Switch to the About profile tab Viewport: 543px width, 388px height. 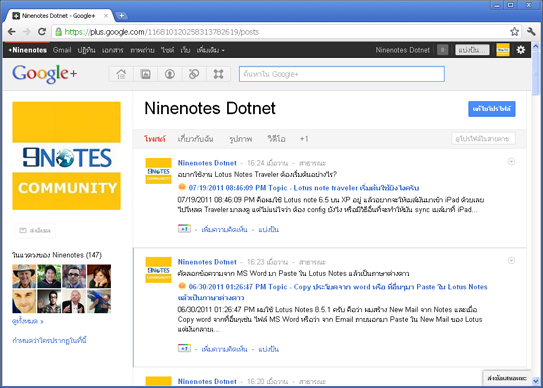coord(195,139)
